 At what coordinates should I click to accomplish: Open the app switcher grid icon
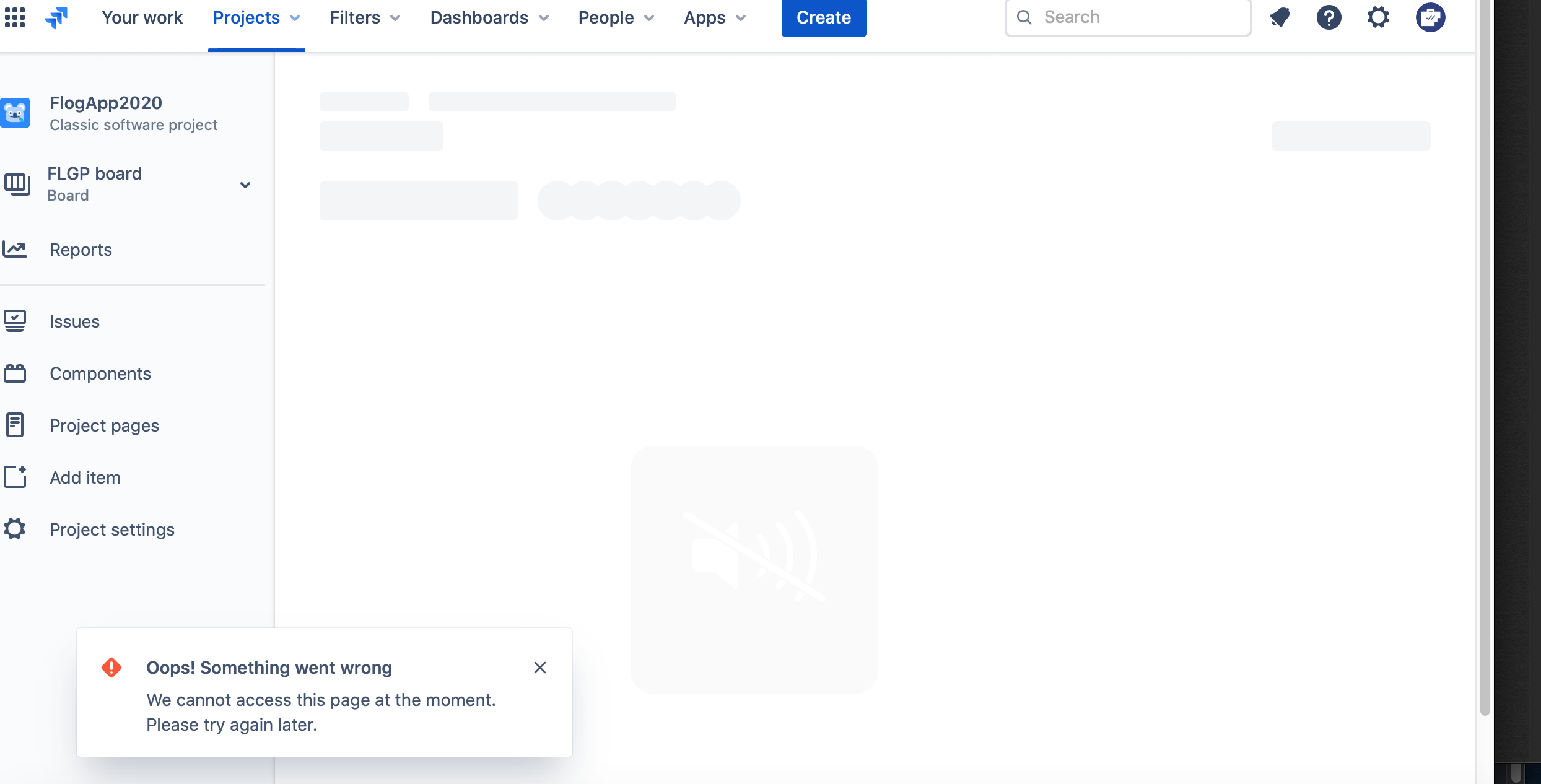(x=15, y=17)
